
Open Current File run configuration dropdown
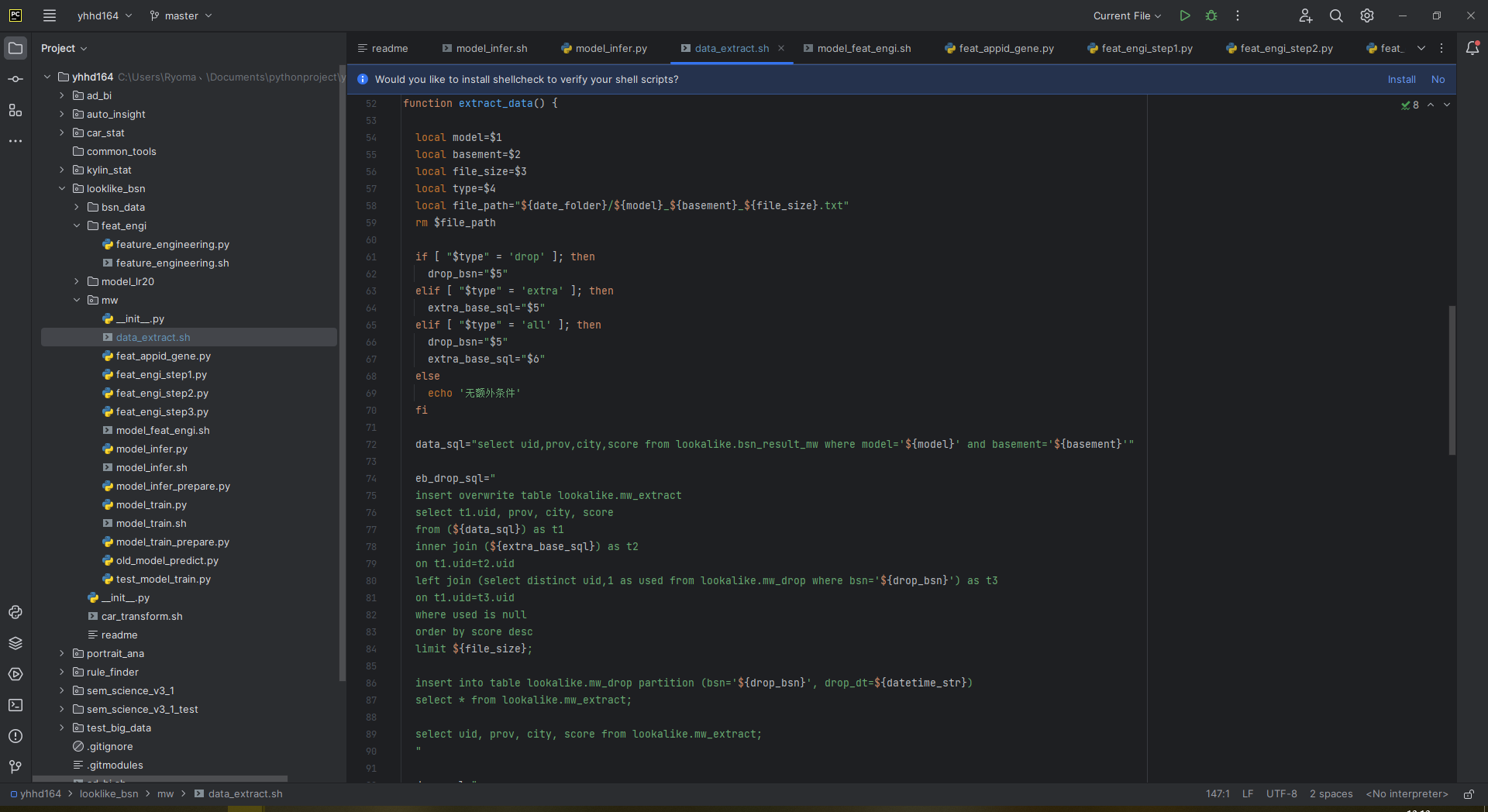click(1127, 15)
